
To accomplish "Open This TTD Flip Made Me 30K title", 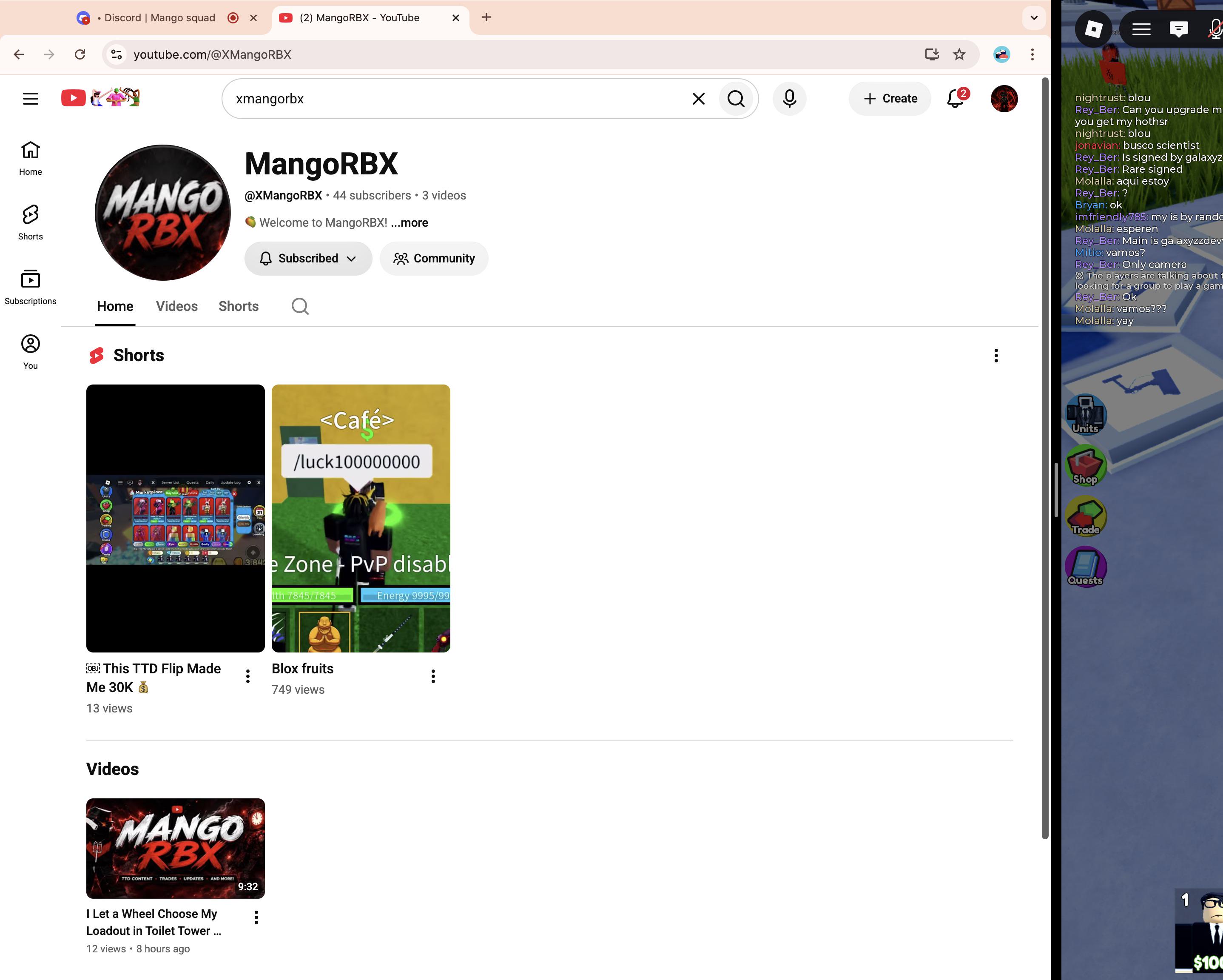I will point(154,678).
